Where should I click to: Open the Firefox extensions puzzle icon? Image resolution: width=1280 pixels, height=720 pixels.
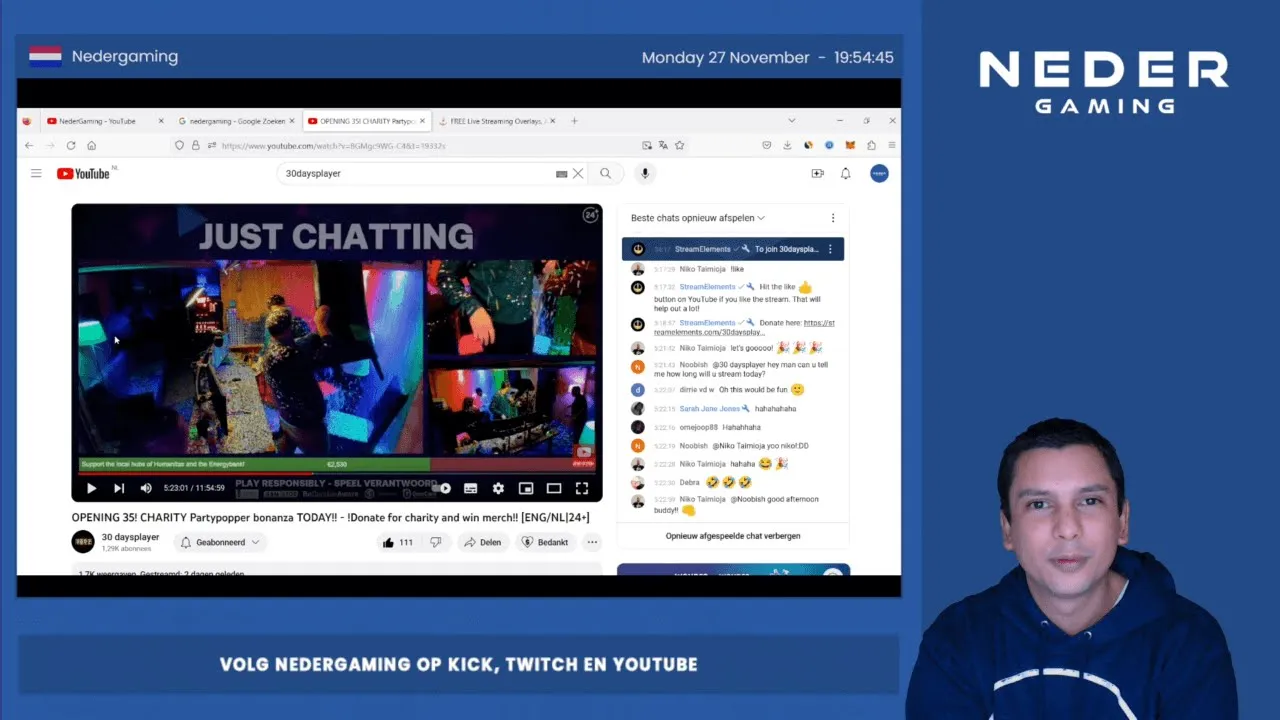coord(871,145)
